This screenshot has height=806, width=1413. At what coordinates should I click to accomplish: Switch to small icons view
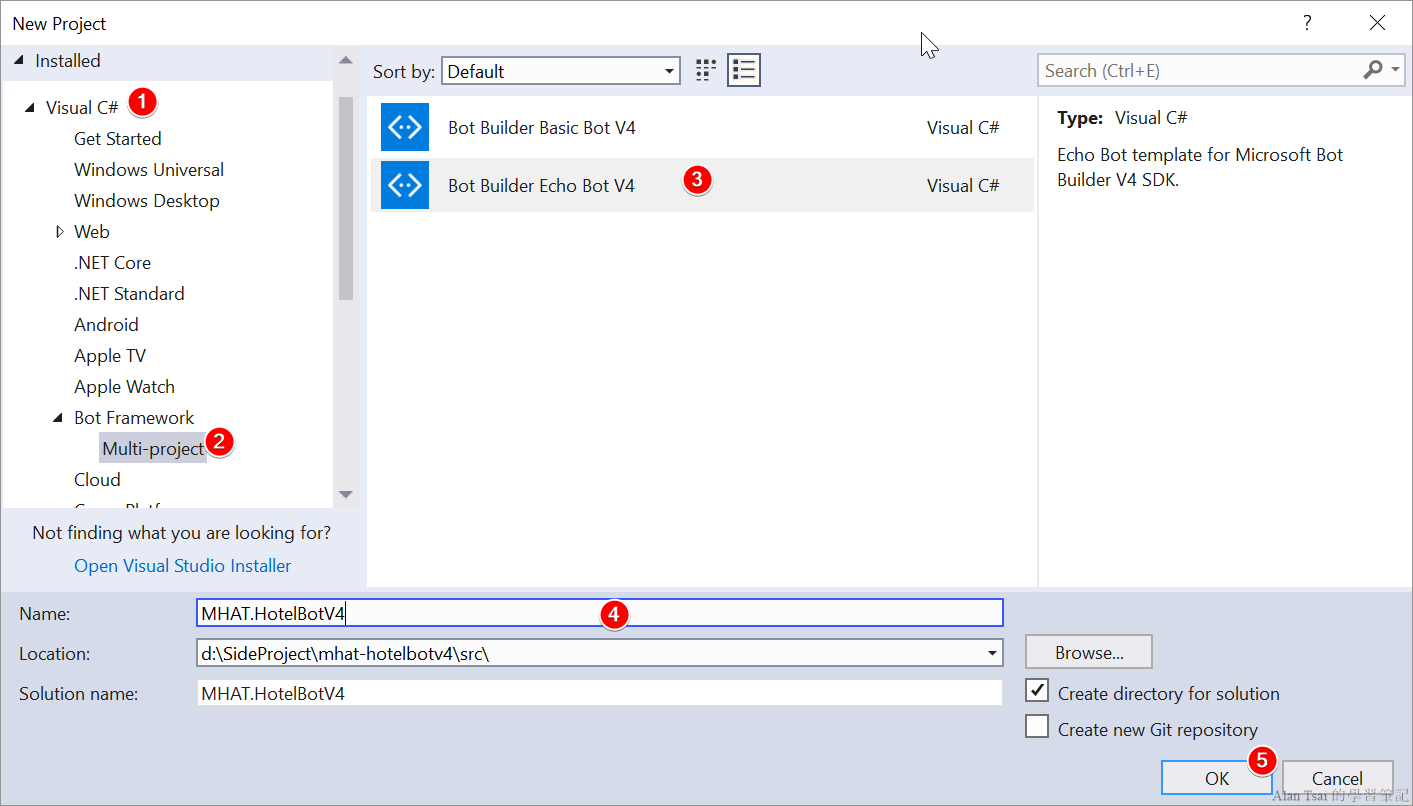[x=706, y=70]
